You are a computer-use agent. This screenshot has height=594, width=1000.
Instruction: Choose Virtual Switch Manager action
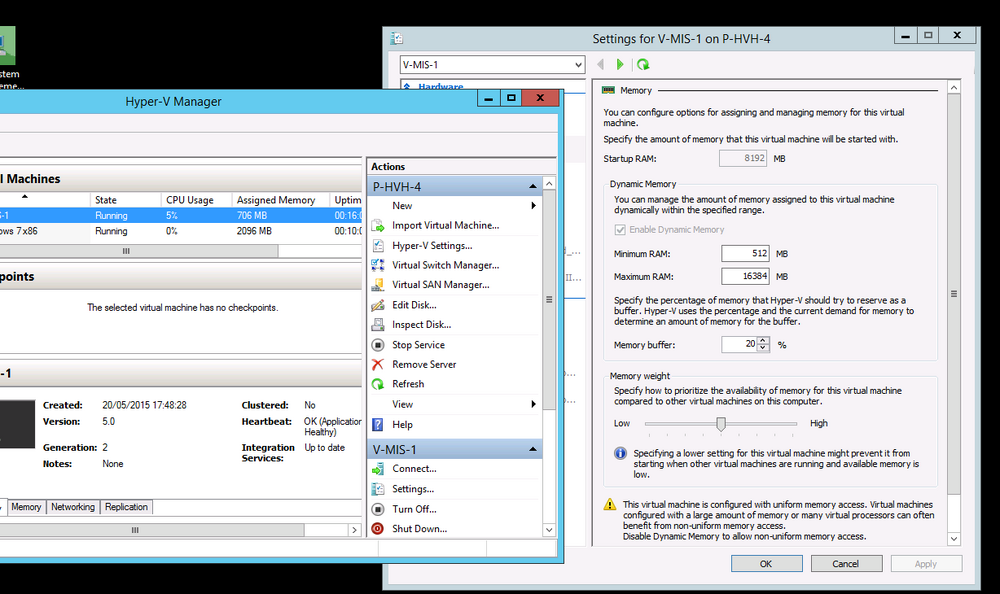pyautogui.click(x=445, y=265)
